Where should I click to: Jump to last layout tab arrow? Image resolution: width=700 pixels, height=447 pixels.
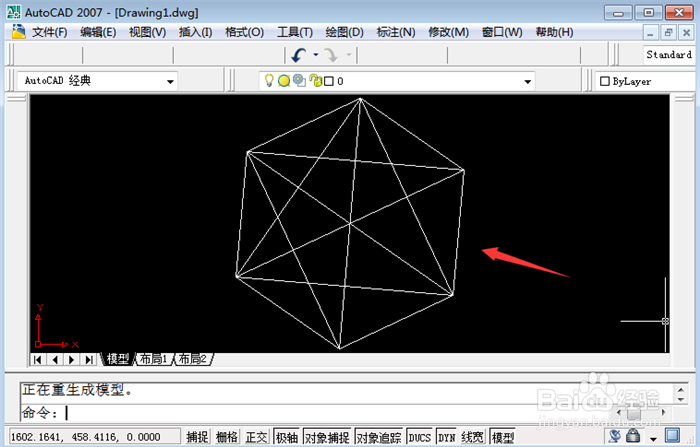(89, 359)
